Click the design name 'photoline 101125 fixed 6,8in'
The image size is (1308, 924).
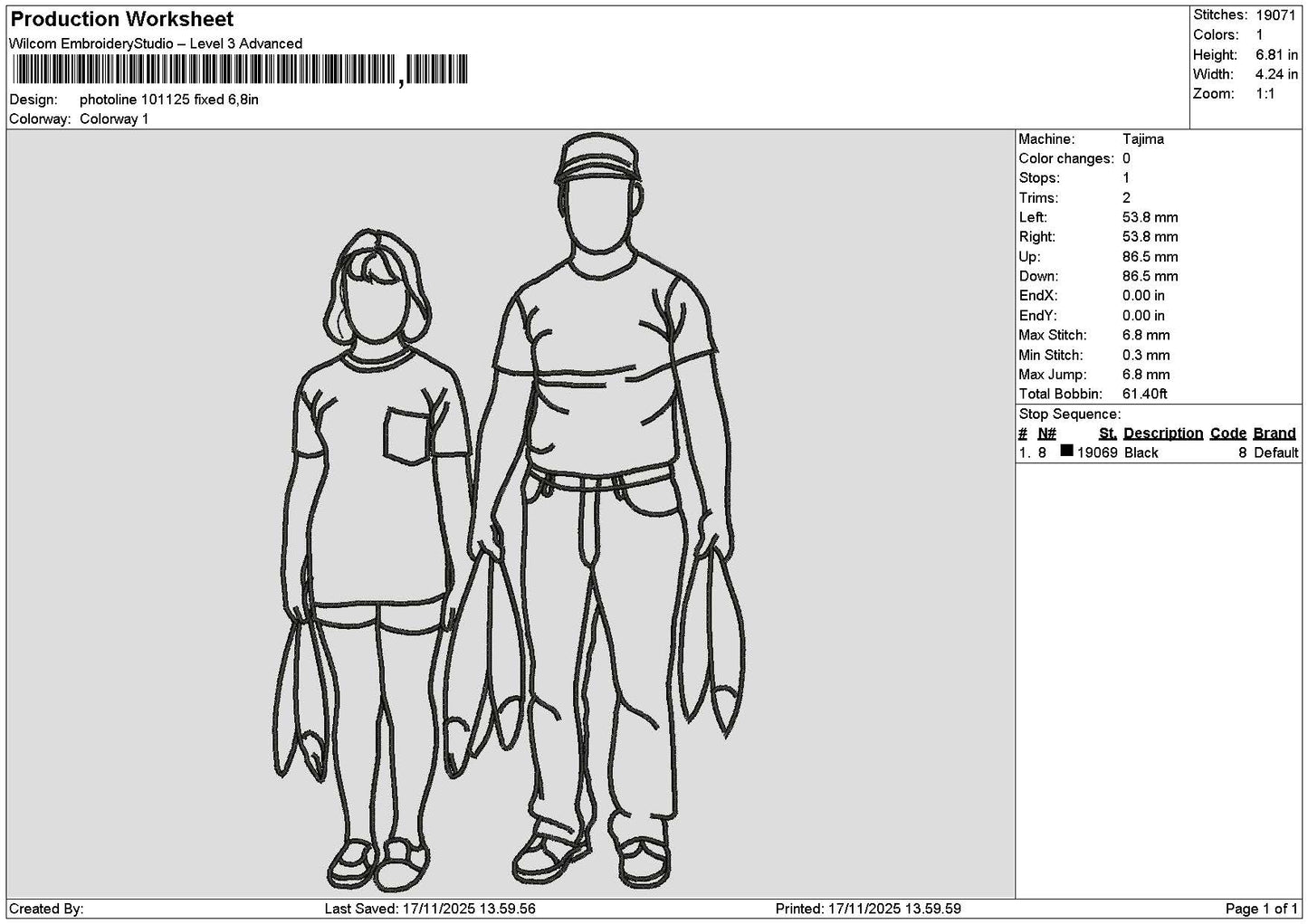click(x=169, y=100)
